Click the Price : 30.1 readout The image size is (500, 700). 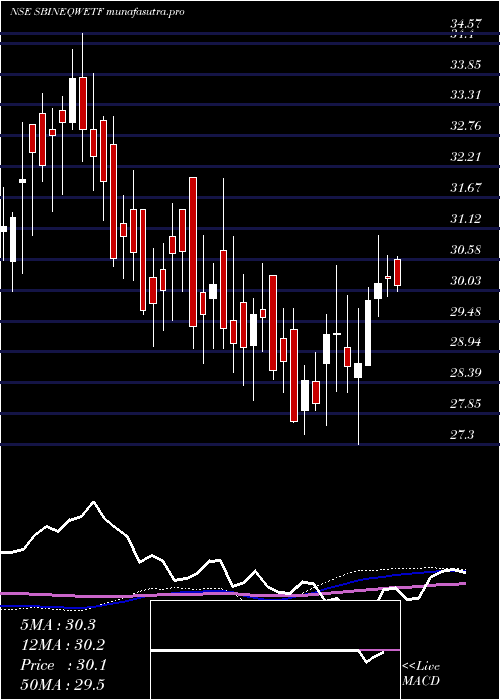[x=63, y=665]
